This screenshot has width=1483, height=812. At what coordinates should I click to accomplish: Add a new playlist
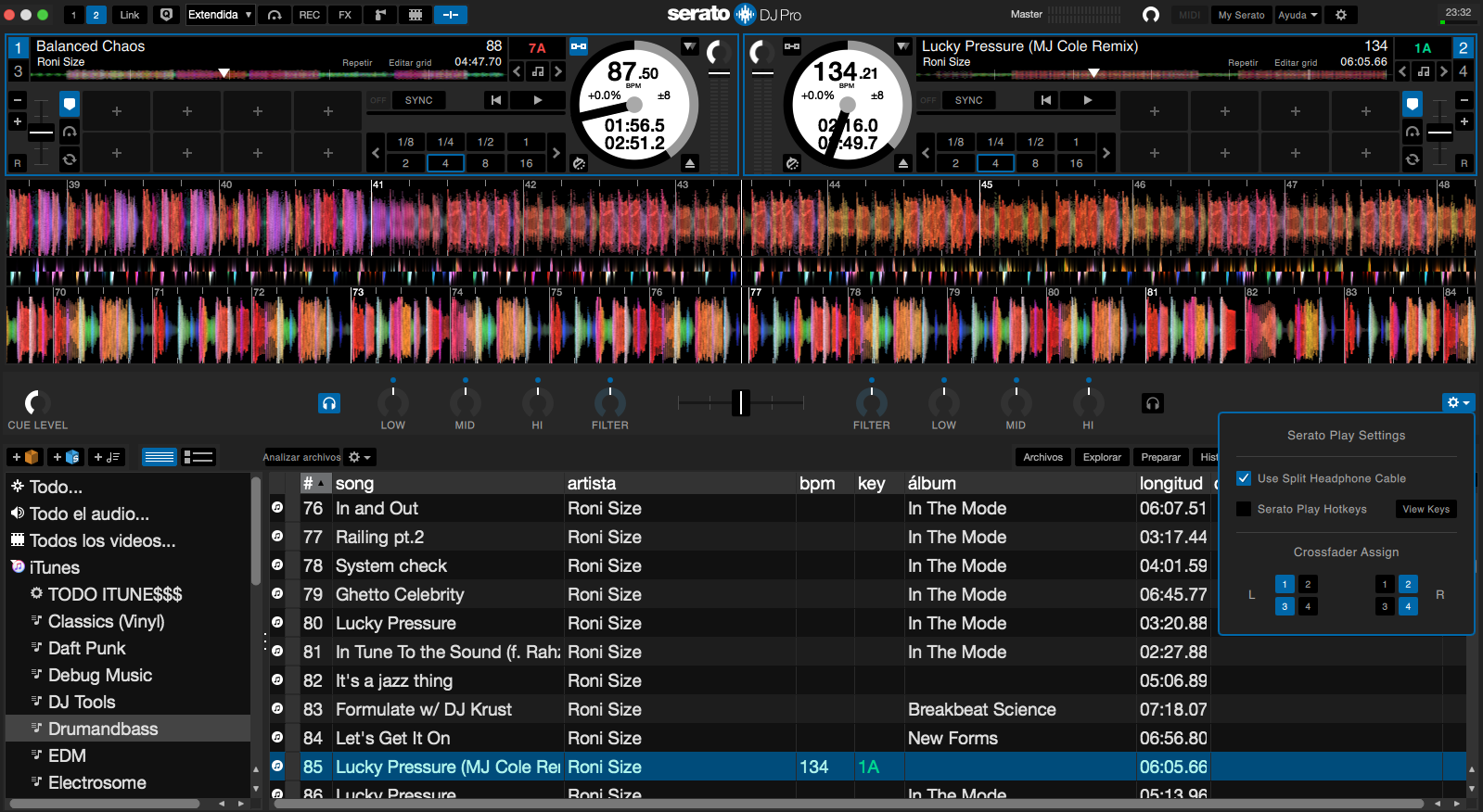(x=107, y=457)
